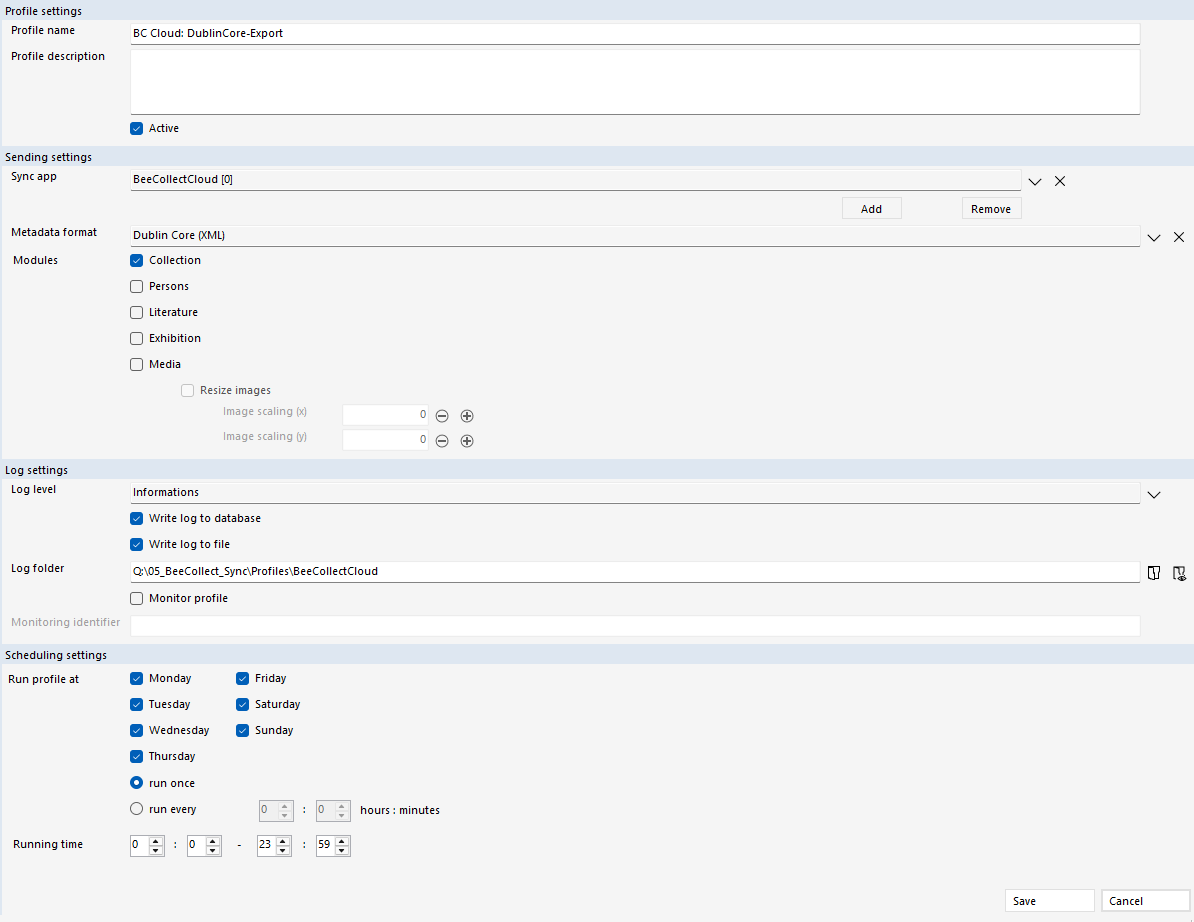Click the plus icon for Image scaling (x)
The image size is (1194, 922).
[x=467, y=415]
